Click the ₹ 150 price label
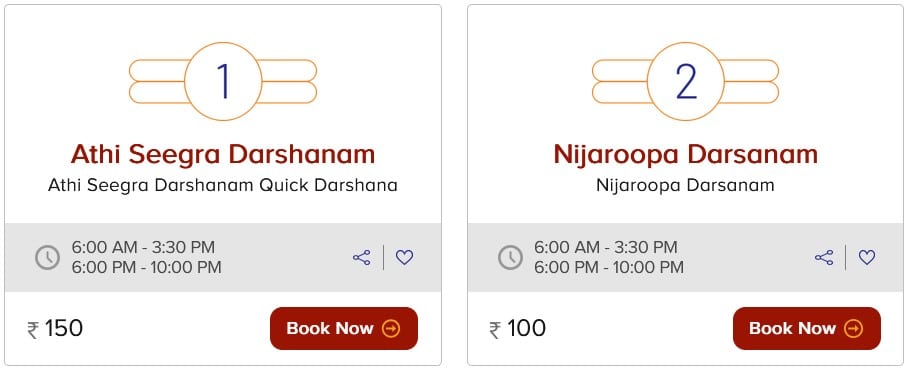Image resolution: width=911 pixels, height=376 pixels. (55, 329)
